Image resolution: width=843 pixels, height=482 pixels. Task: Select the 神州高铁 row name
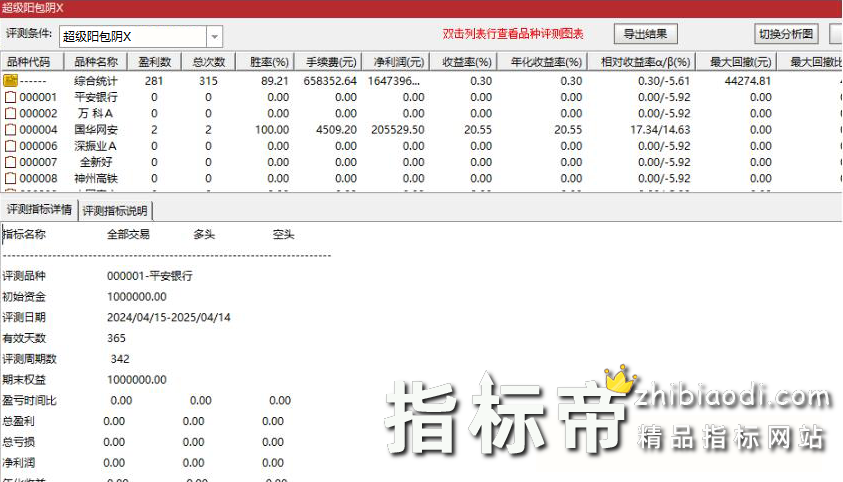click(96, 178)
